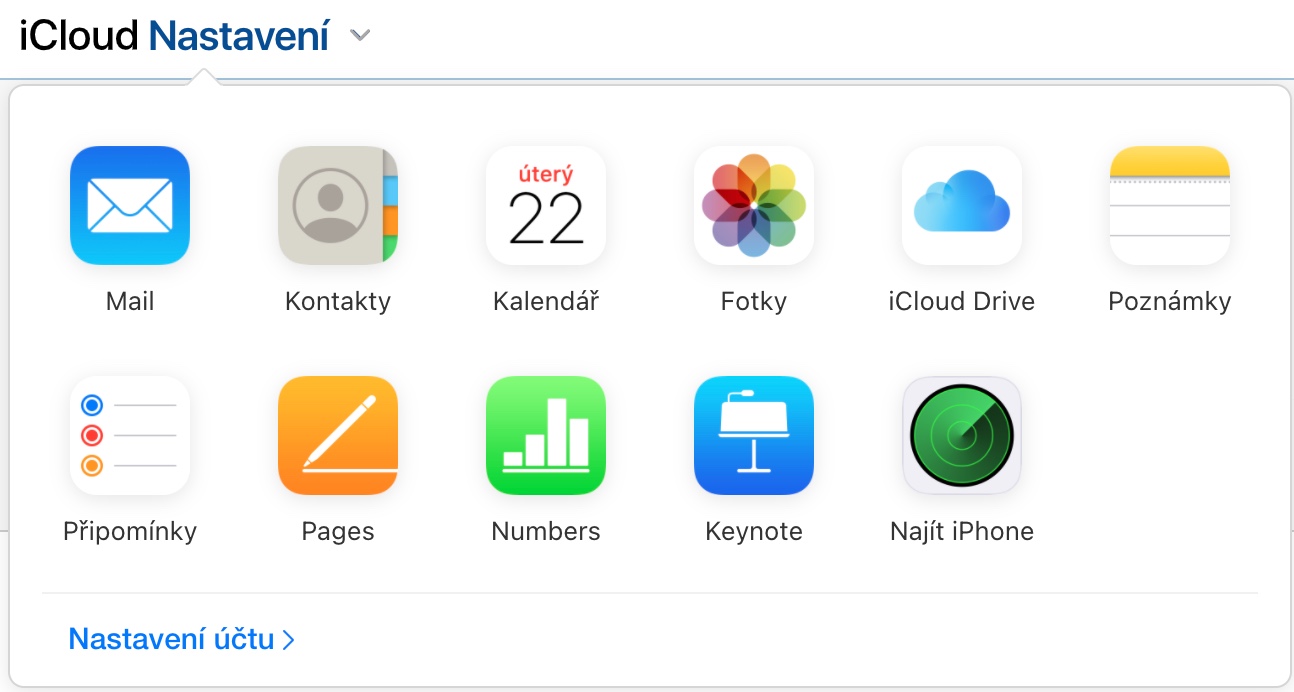The width and height of the screenshot is (1294, 692).
Task: Select the iCloud Drive text label
Action: click(x=962, y=301)
